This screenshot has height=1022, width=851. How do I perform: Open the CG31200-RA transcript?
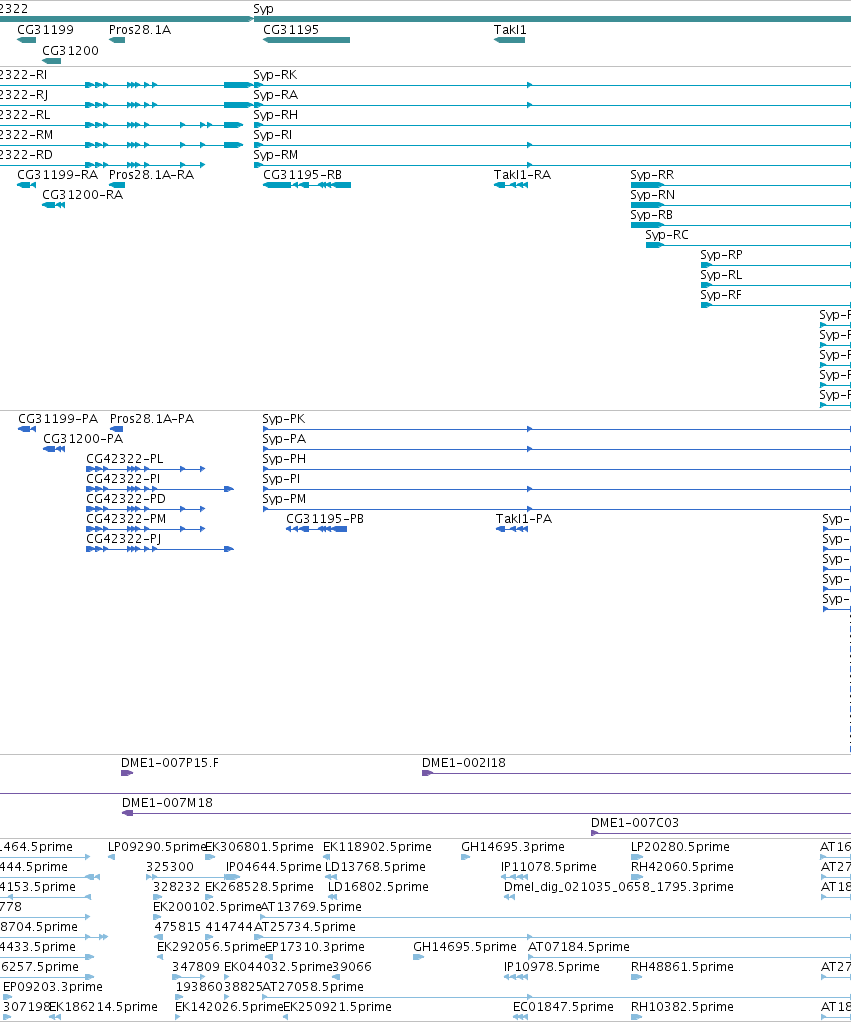point(53,205)
